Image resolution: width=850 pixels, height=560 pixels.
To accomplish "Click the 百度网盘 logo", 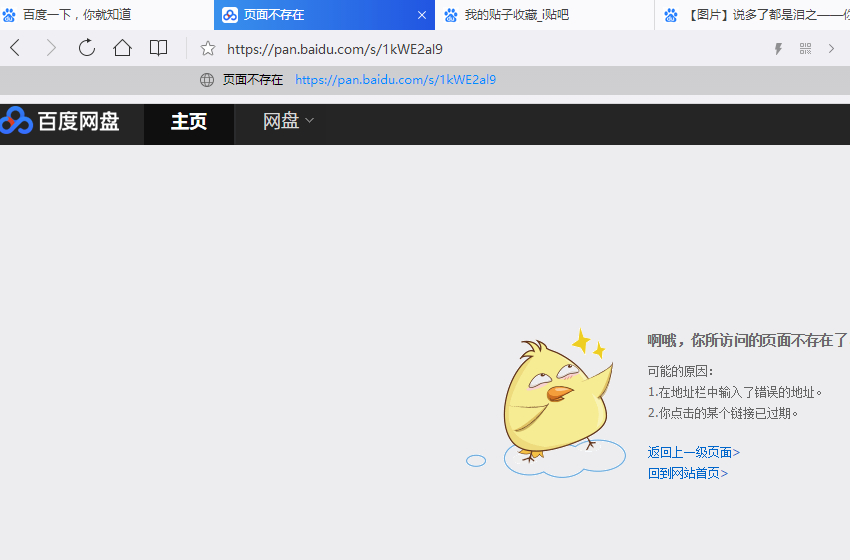I will 60,121.
